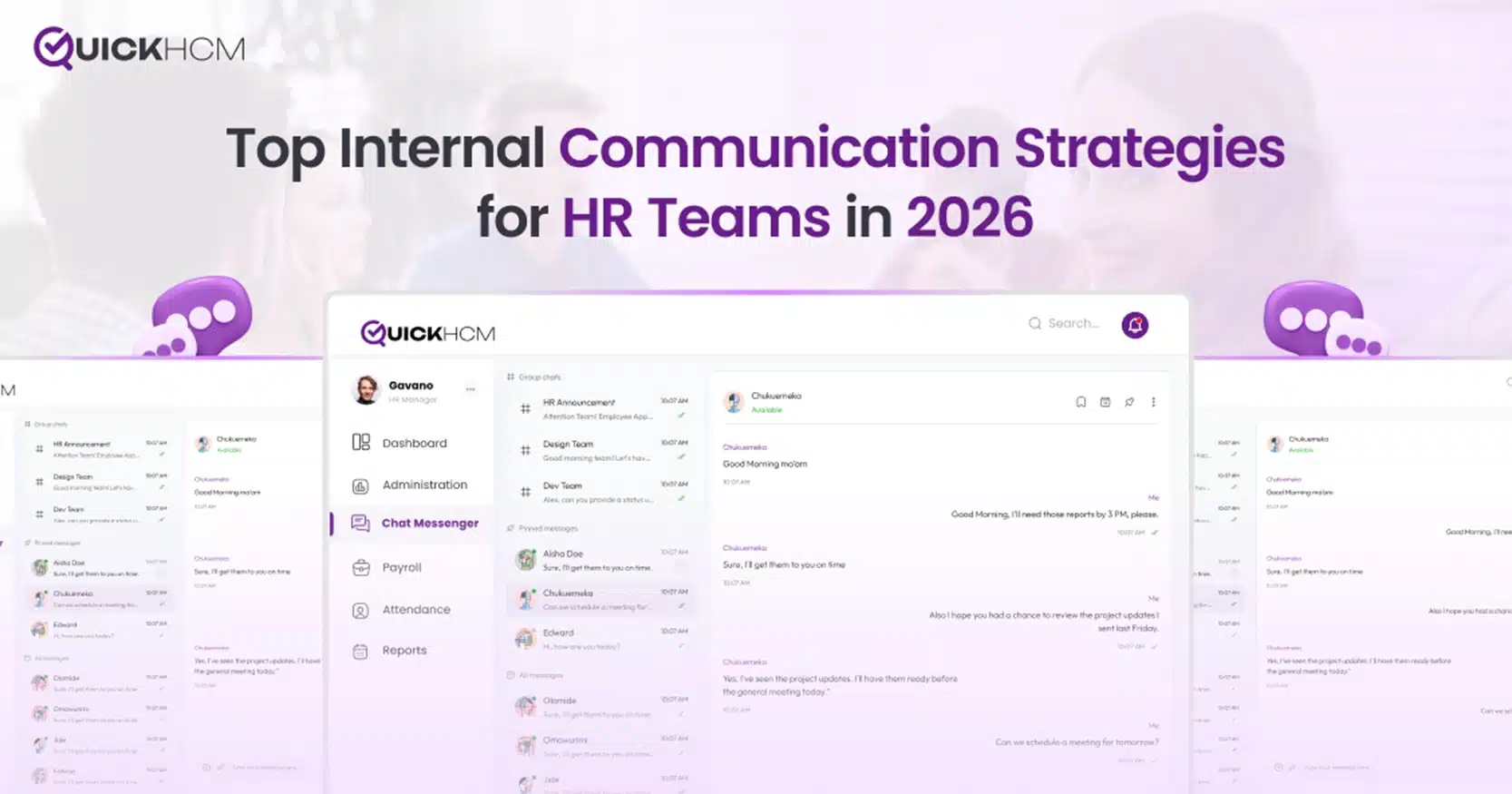Viewport: 1512px width, 794px height.
Task: Click Chukwuemeka's avatar in the chat header
Action: click(x=734, y=402)
